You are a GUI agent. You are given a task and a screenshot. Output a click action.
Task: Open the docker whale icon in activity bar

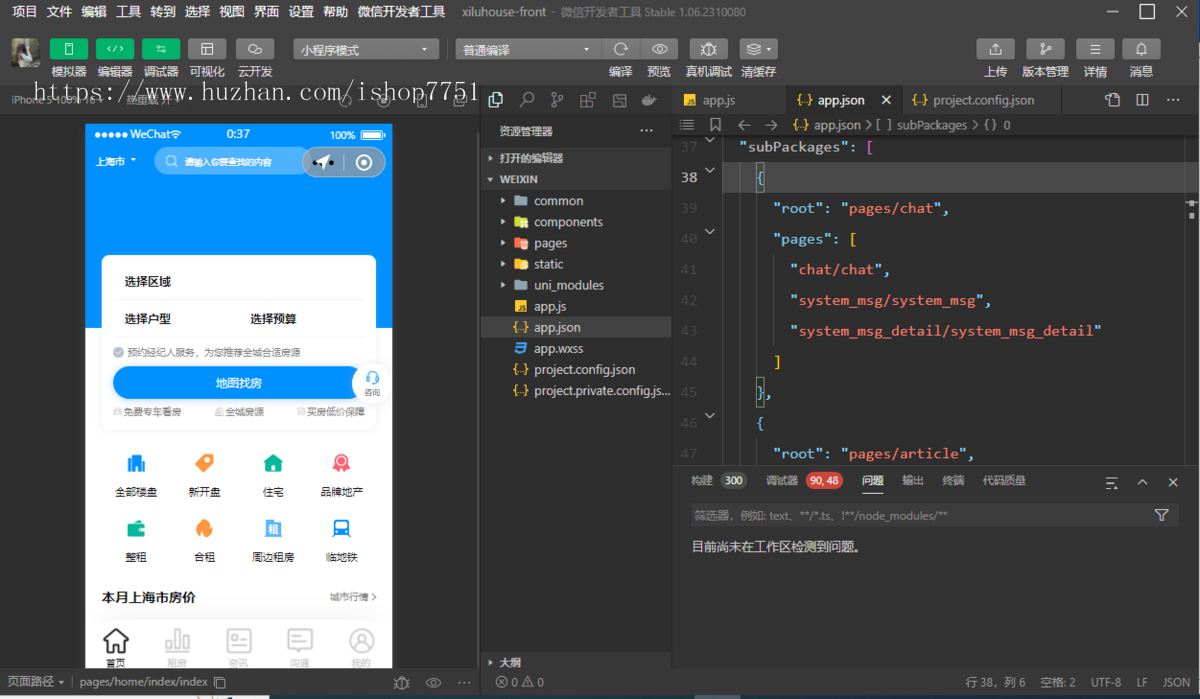pos(649,100)
